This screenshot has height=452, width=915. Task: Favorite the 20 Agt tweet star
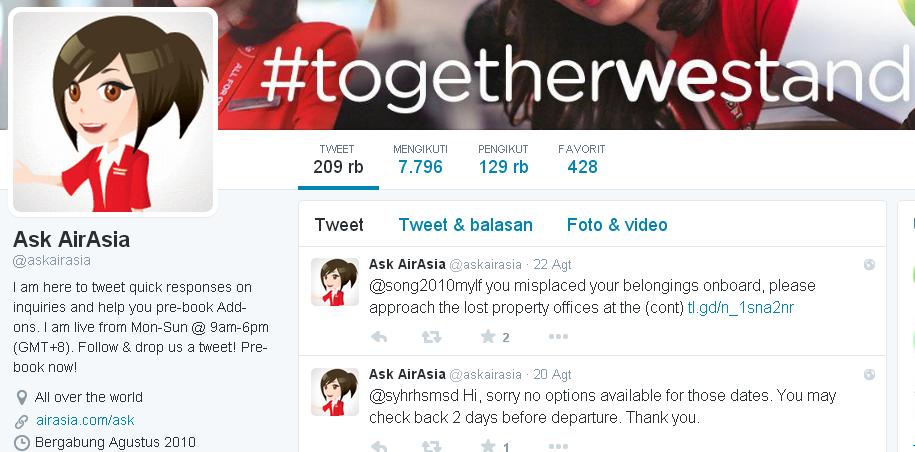pyautogui.click(x=488, y=447)
